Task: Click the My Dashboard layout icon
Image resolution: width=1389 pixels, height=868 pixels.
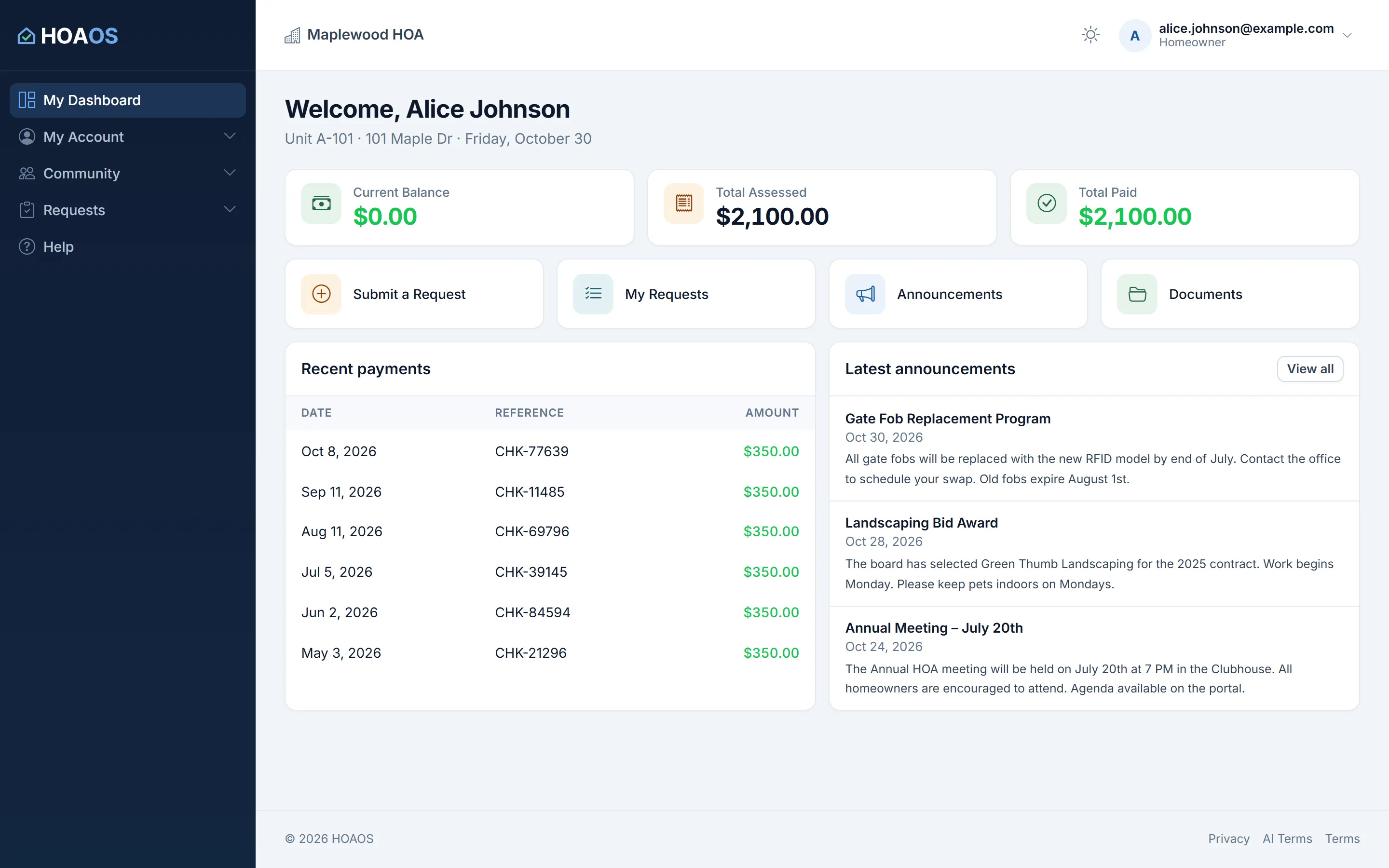Action: click(27, 100)
